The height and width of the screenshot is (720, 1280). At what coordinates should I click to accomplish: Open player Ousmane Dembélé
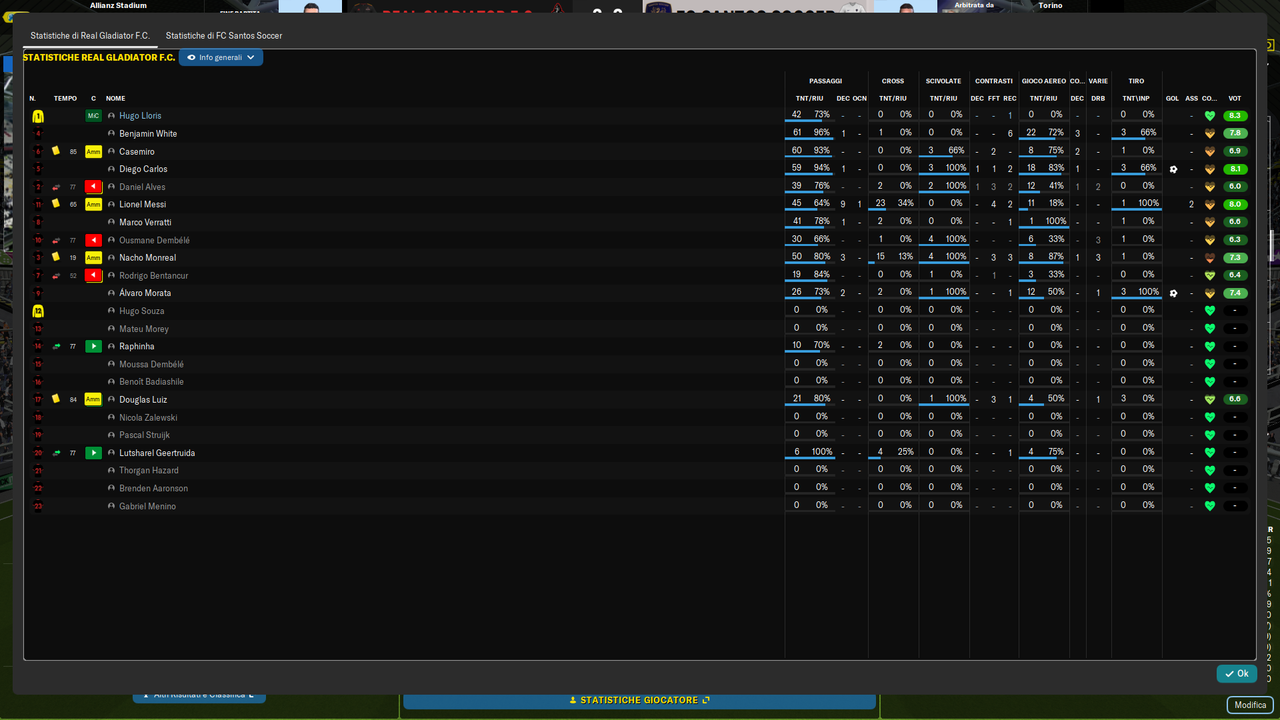point(154,240)
